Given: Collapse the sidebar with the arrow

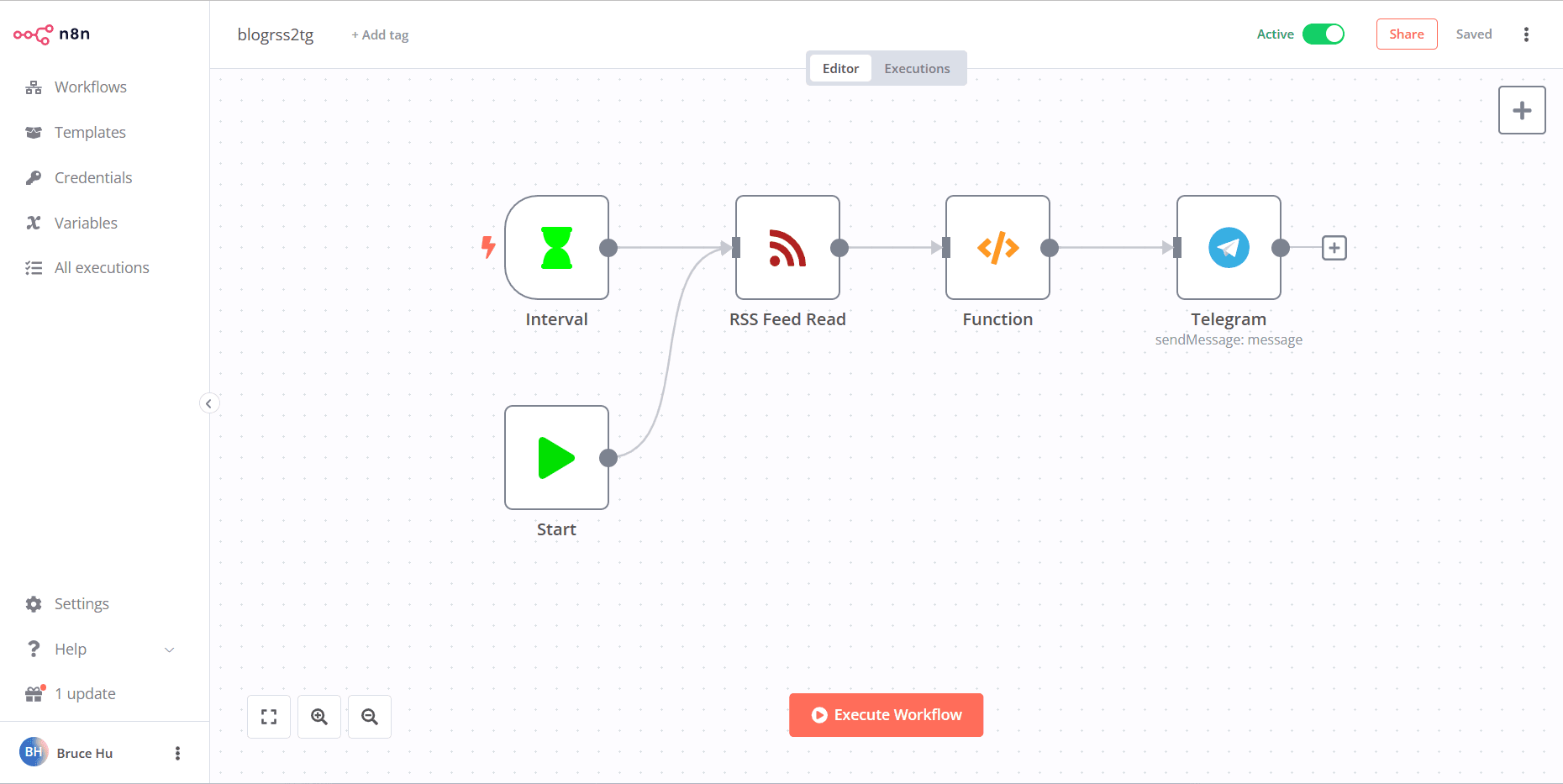Looking at the screenshot, I should [209, 403].
